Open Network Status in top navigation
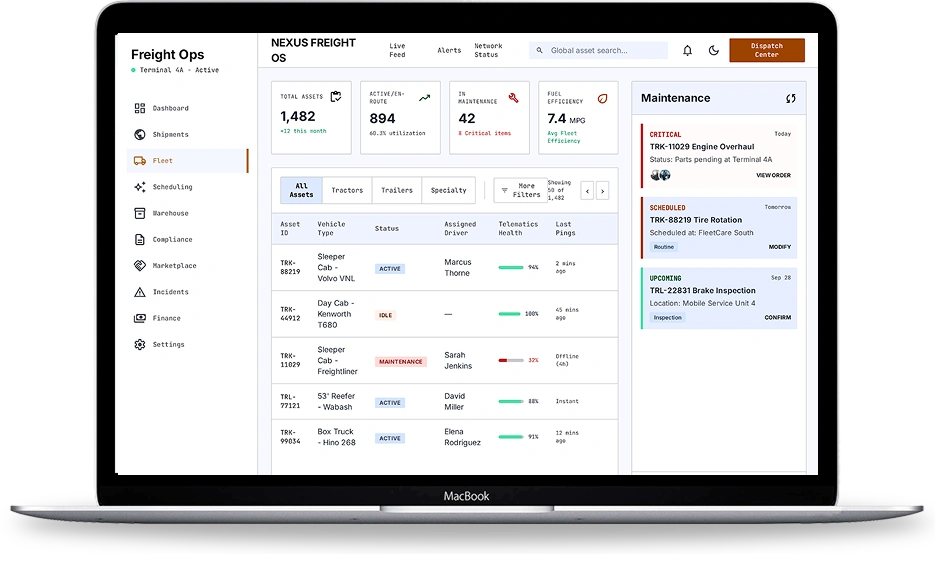The image size is (935, 574). click(x=488, y=50)
